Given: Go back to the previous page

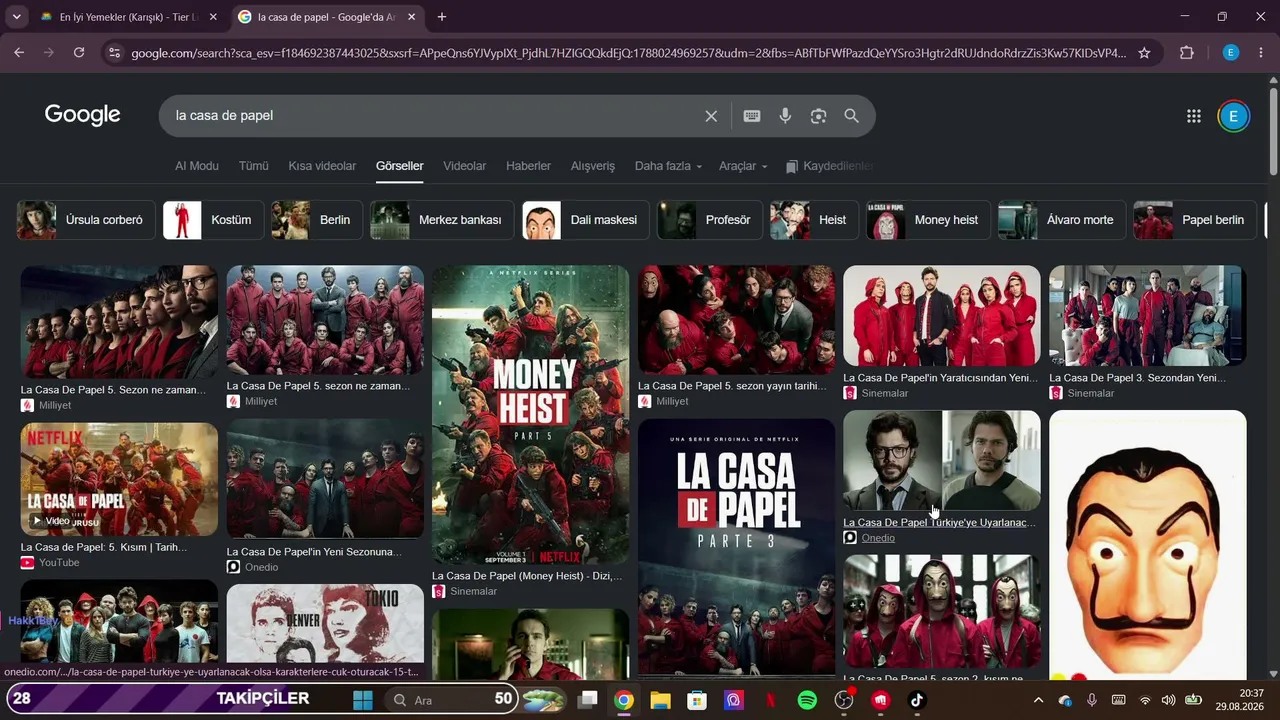Looking at the screenshot, I should click(x=19, y=53).
